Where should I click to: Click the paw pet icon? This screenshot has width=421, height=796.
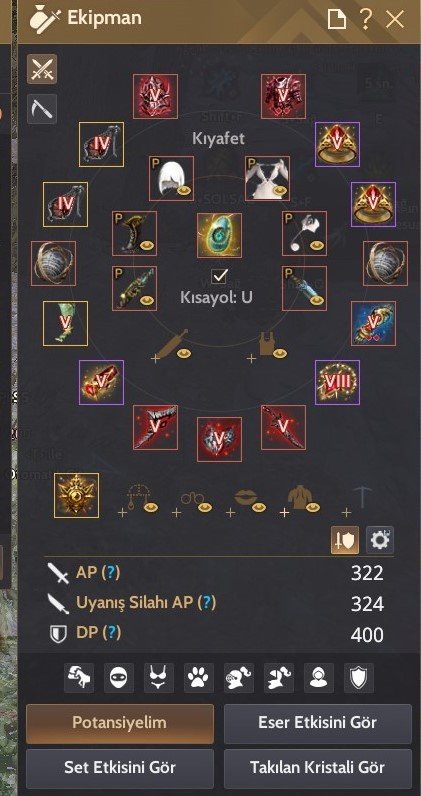pos(199,678)
